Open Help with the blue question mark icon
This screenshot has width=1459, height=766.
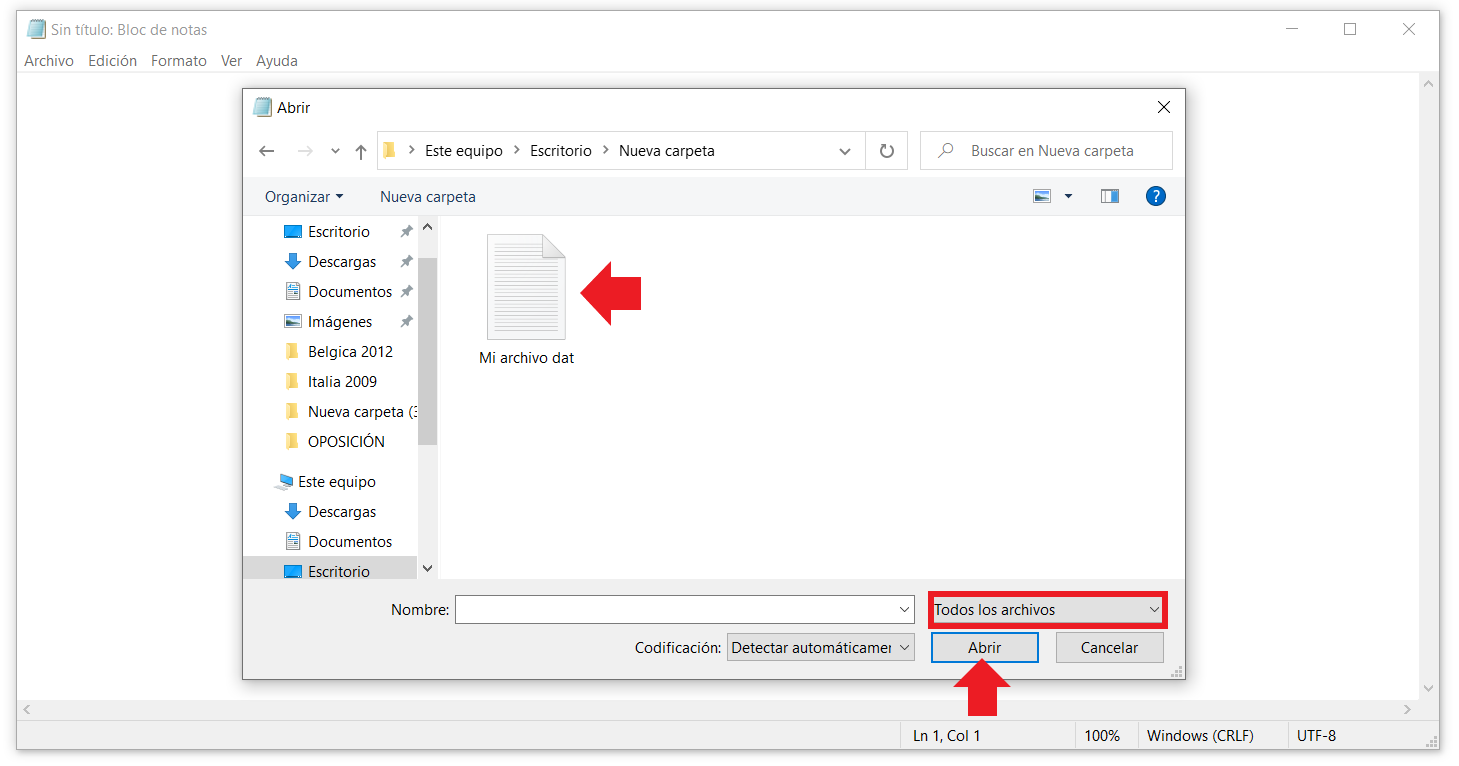point(1155,195)
